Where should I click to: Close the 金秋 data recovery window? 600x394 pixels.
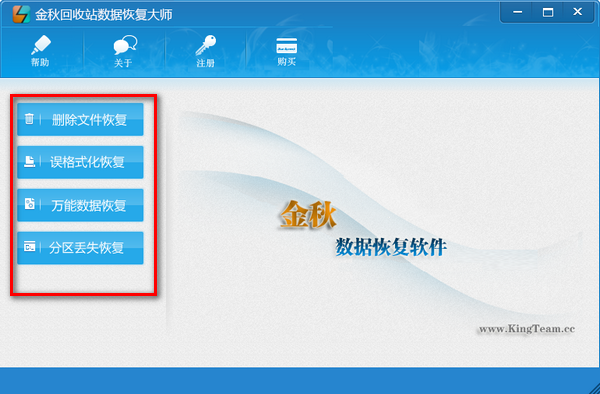(x=578, y=12)
